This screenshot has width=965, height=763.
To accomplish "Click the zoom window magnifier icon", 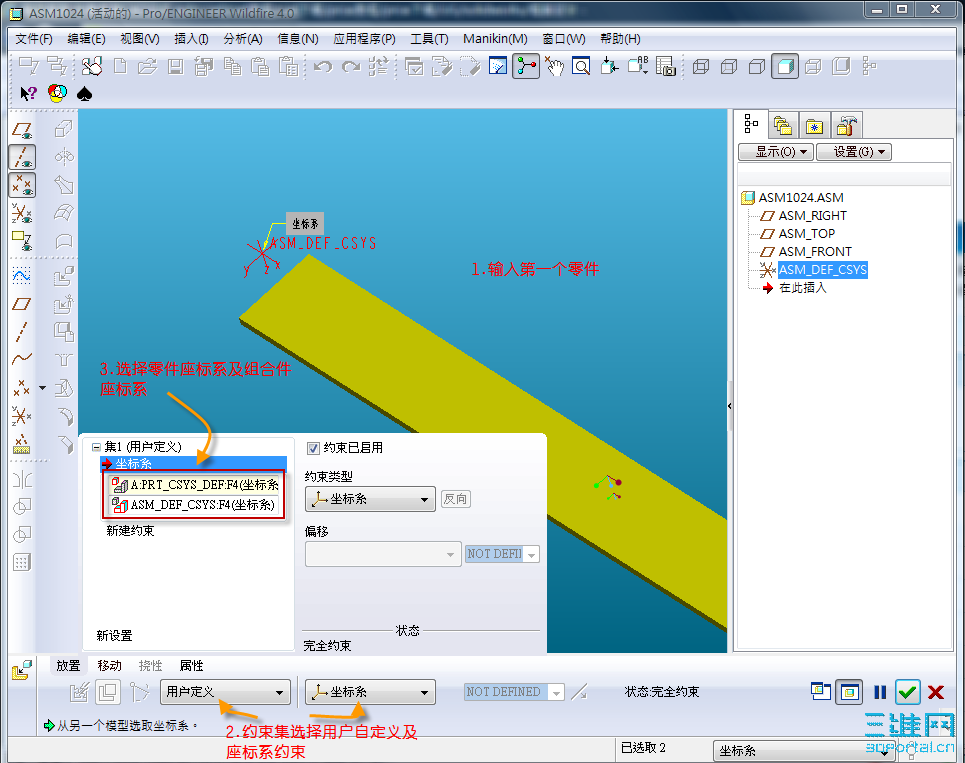I will click(581, 66).
